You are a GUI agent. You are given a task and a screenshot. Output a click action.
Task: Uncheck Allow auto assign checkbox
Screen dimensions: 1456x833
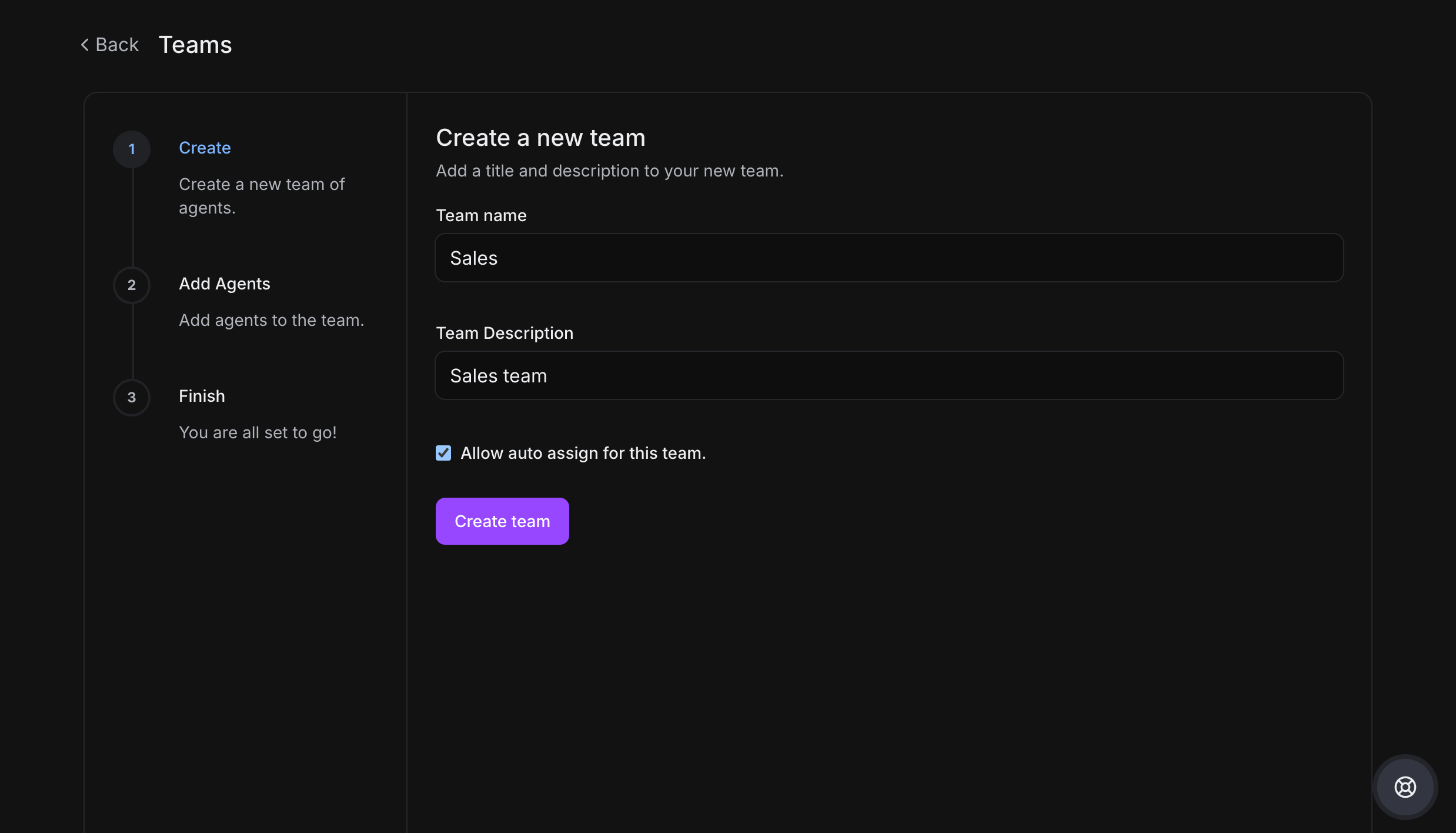click(443, 453)
